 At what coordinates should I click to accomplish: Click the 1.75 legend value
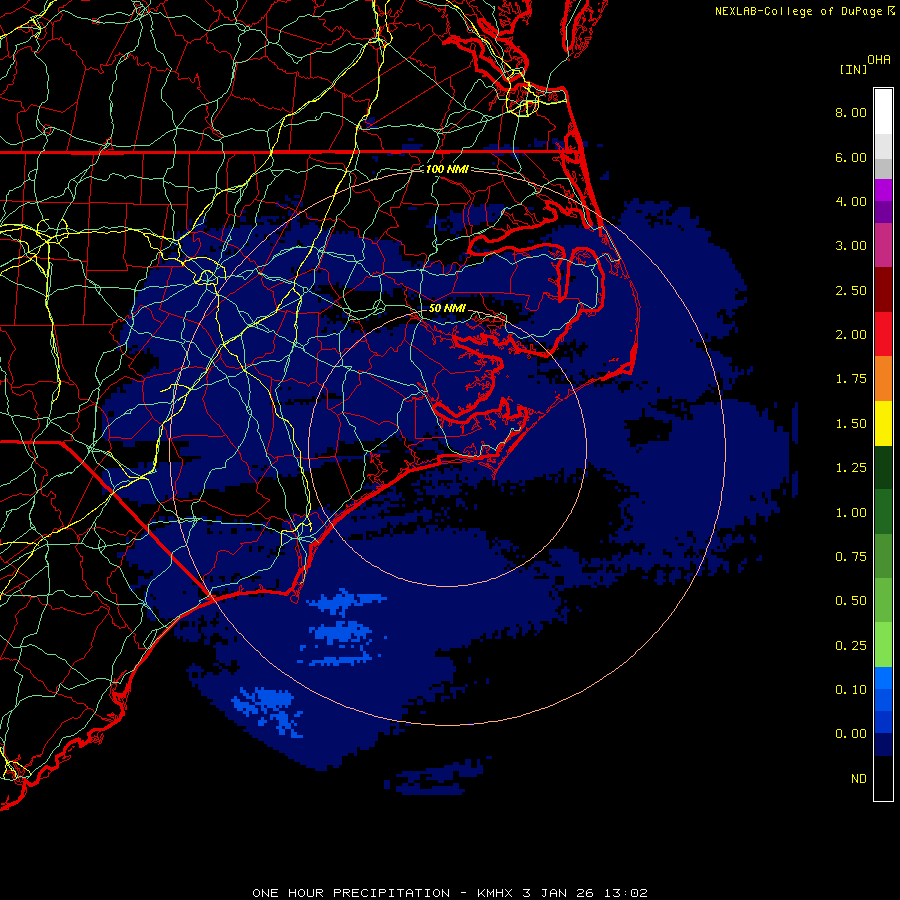coord(851,379)
